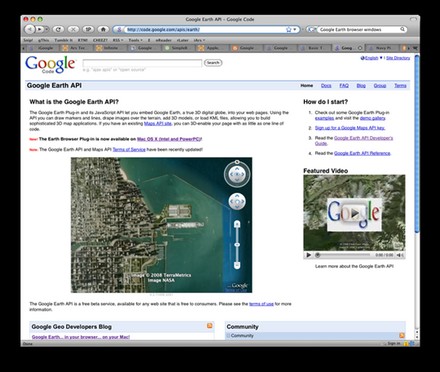Open the Blog navigation link
The height and width of the screenshot is (372, 440).
[x=361, y=86]
